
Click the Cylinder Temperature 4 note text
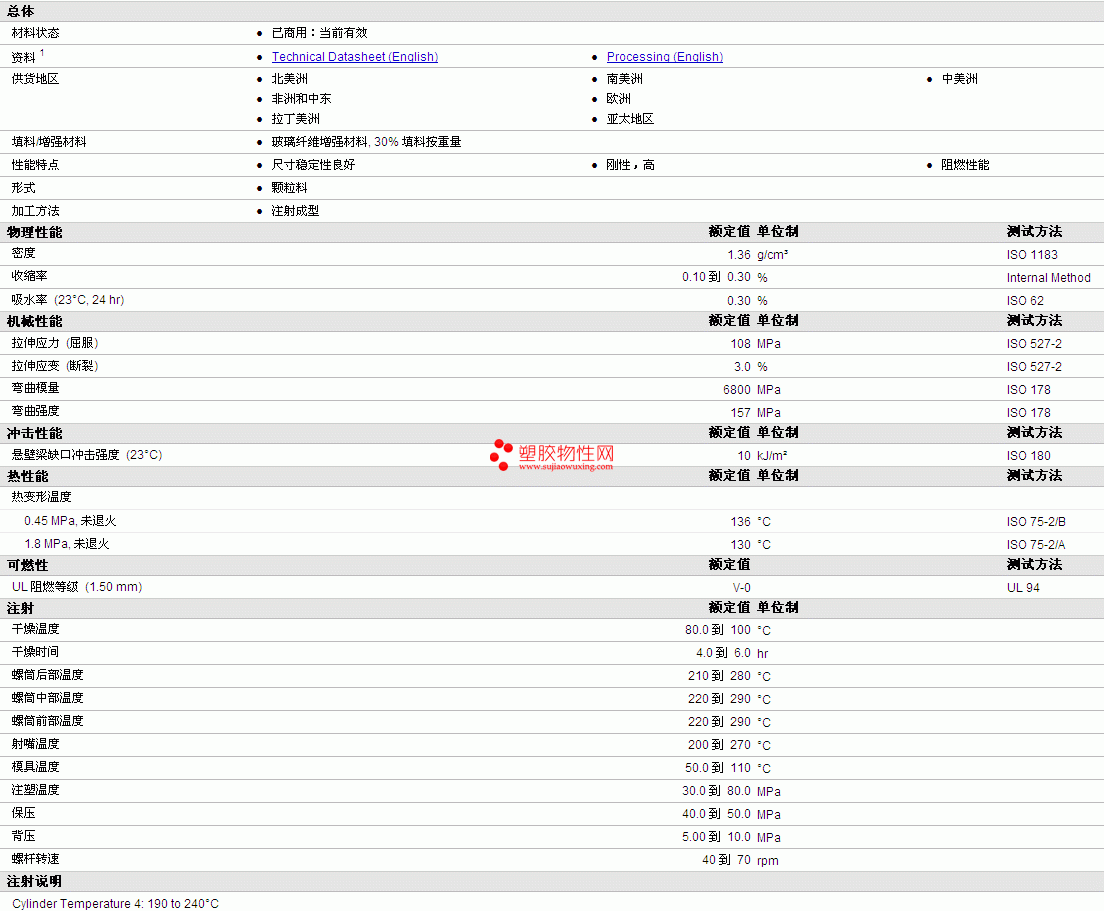click(x=115, y=903)
